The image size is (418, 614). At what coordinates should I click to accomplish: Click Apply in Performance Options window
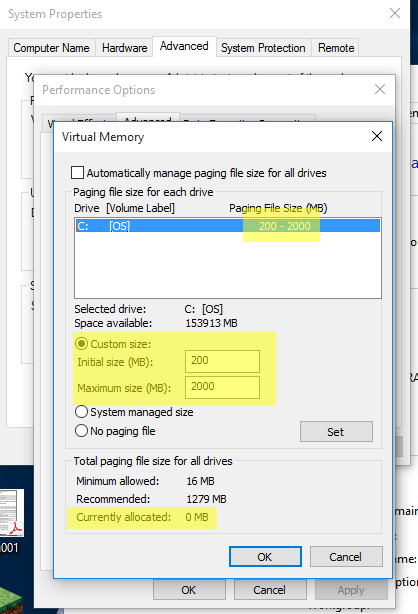click(x=351, y=589)
